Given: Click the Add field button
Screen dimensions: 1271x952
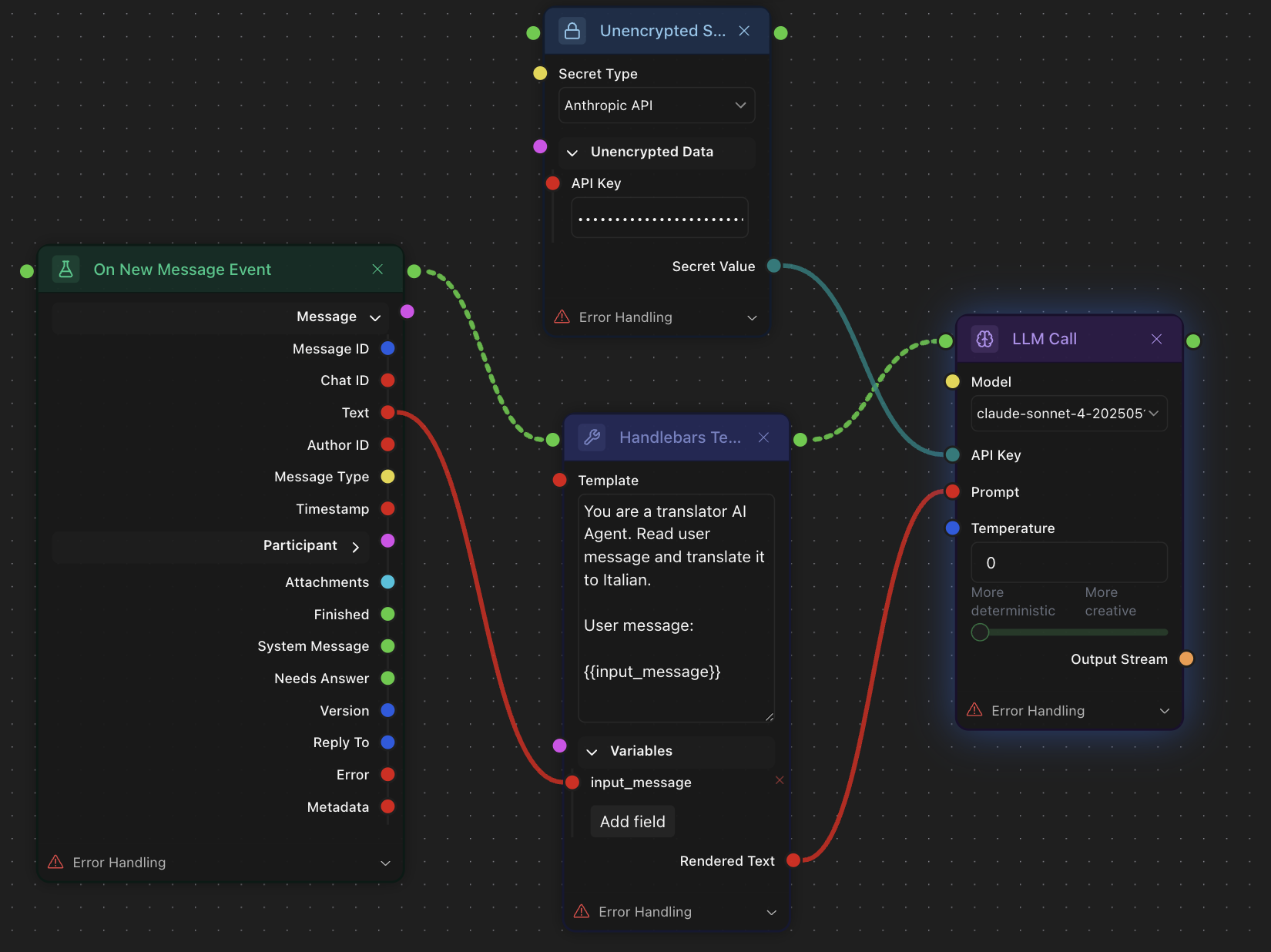Looking at the screenshot, I should [632, 822].
